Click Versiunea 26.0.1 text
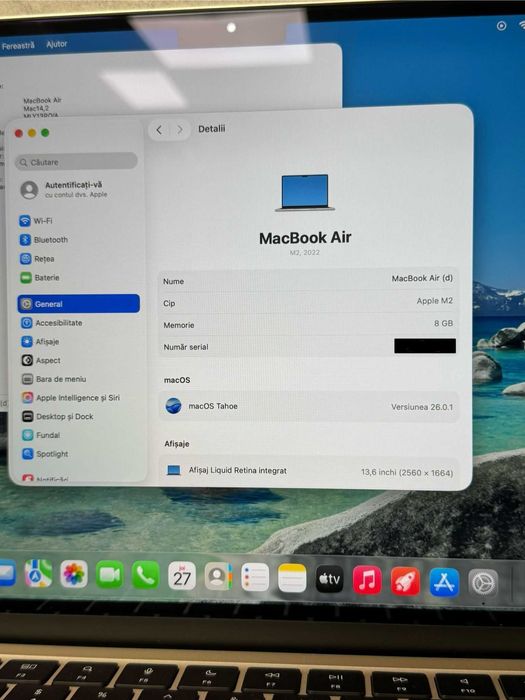525x700 pixels. point(422,407)
